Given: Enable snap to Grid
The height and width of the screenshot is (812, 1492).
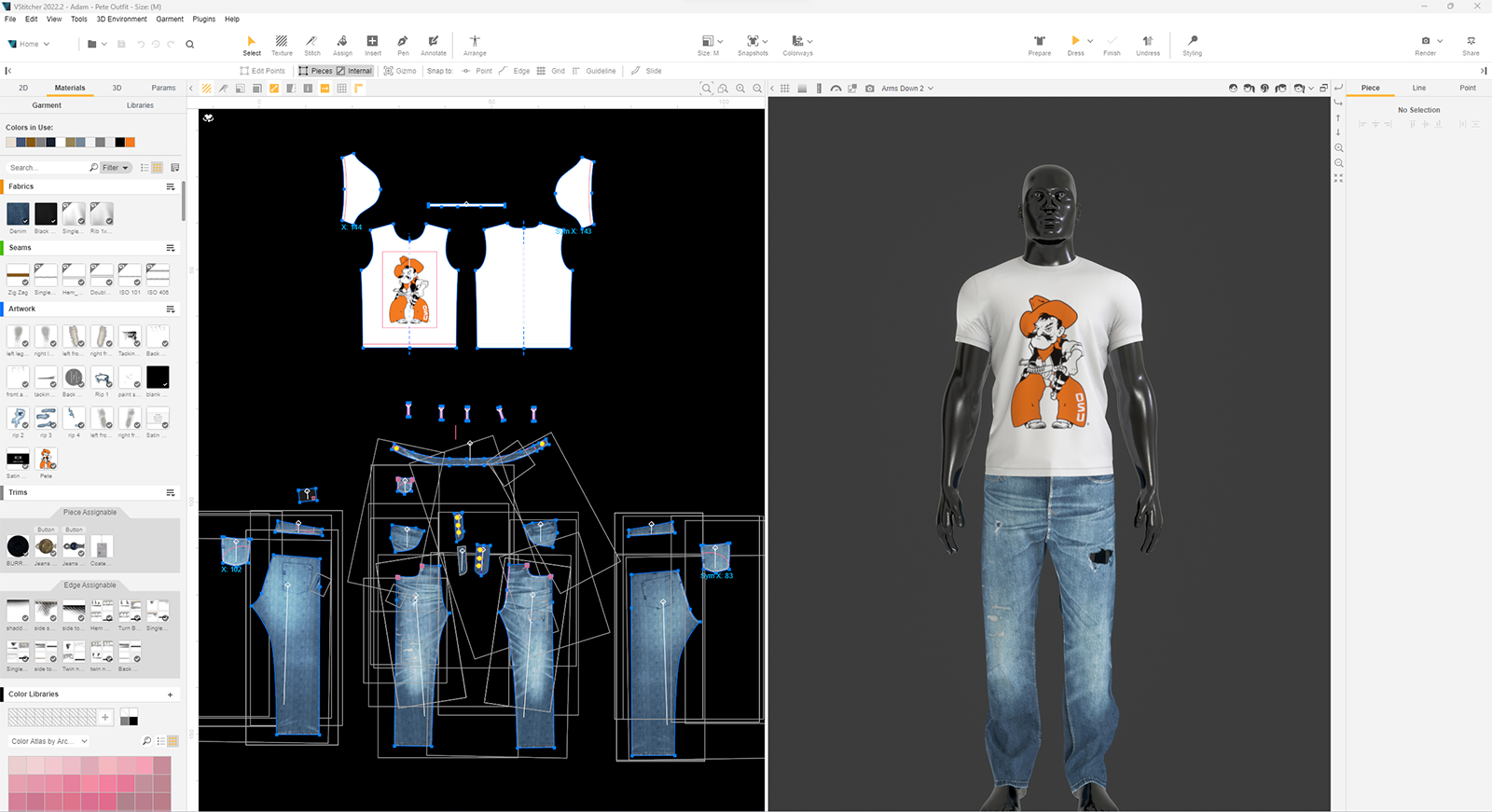Looking at the screenshot, I should point(551,71).
